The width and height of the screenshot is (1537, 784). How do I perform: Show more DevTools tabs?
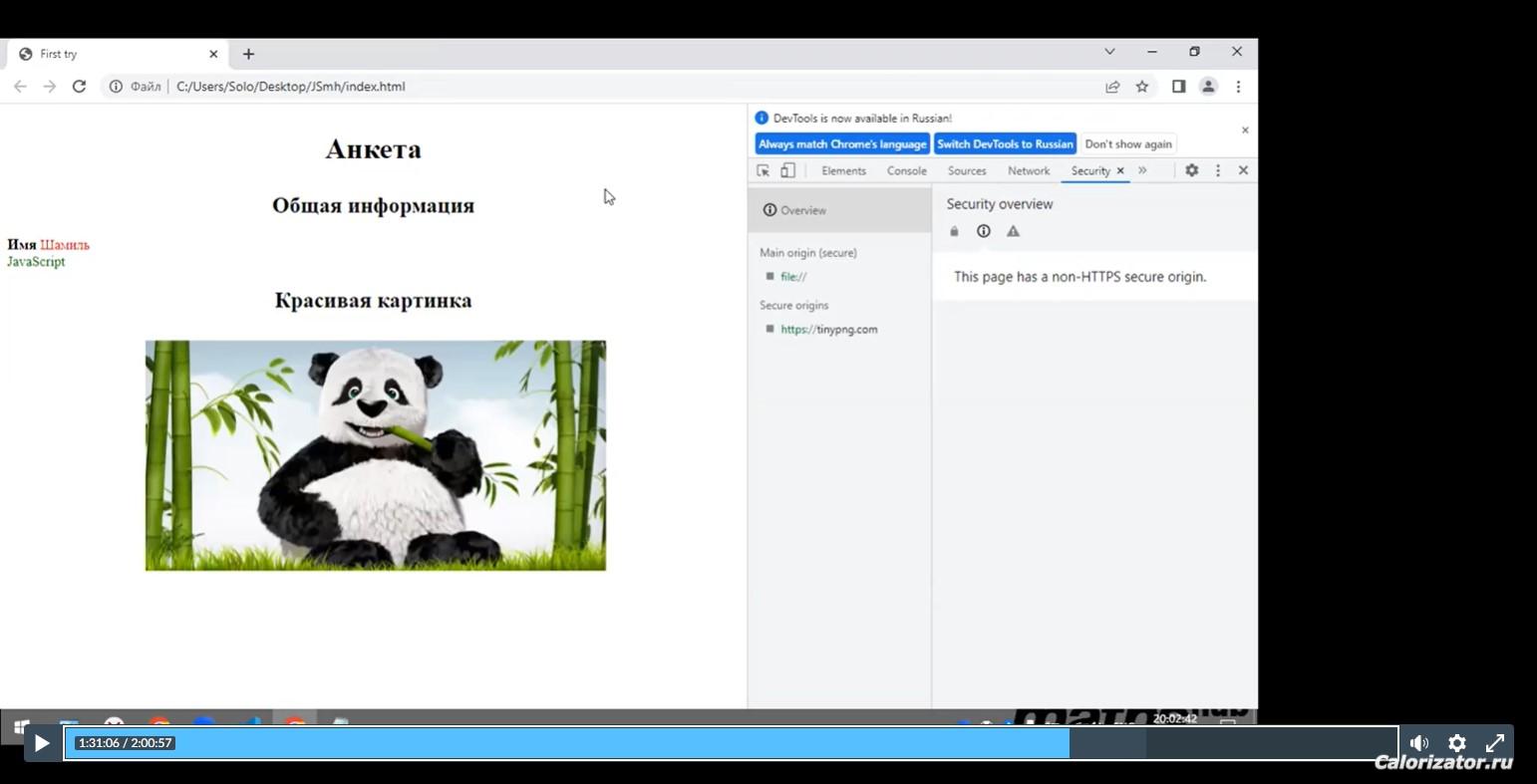1142,170
